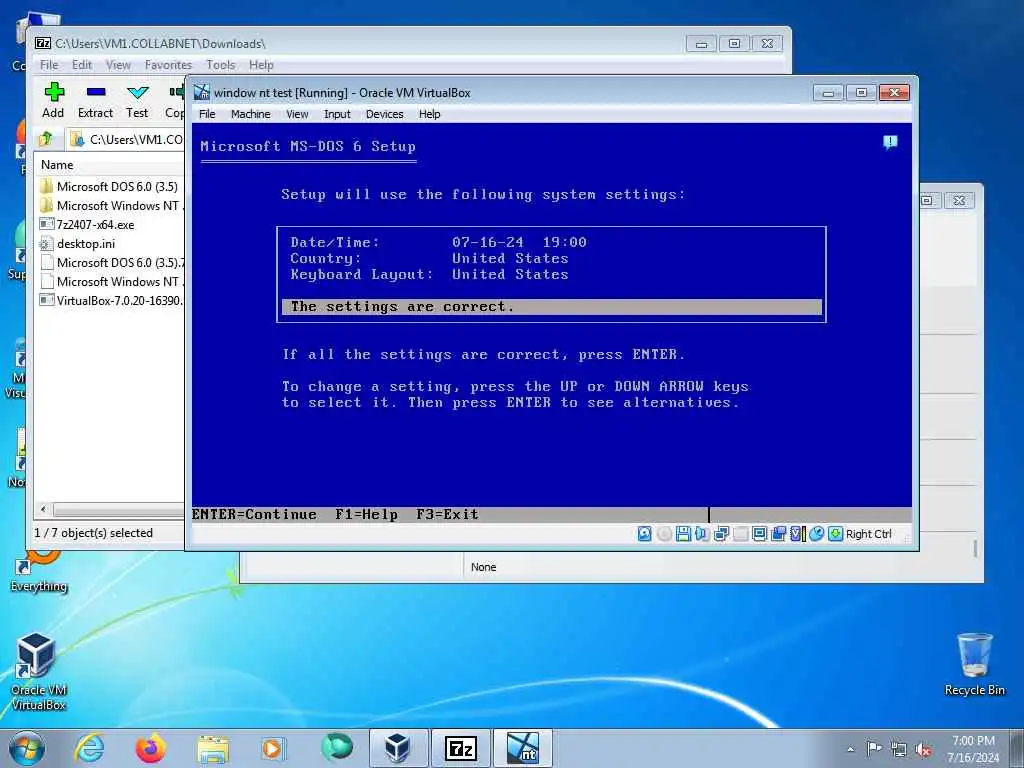Open the VirtualBox Devices menu
This screenshot has height=768, width=1024.
tap(385, 114)
